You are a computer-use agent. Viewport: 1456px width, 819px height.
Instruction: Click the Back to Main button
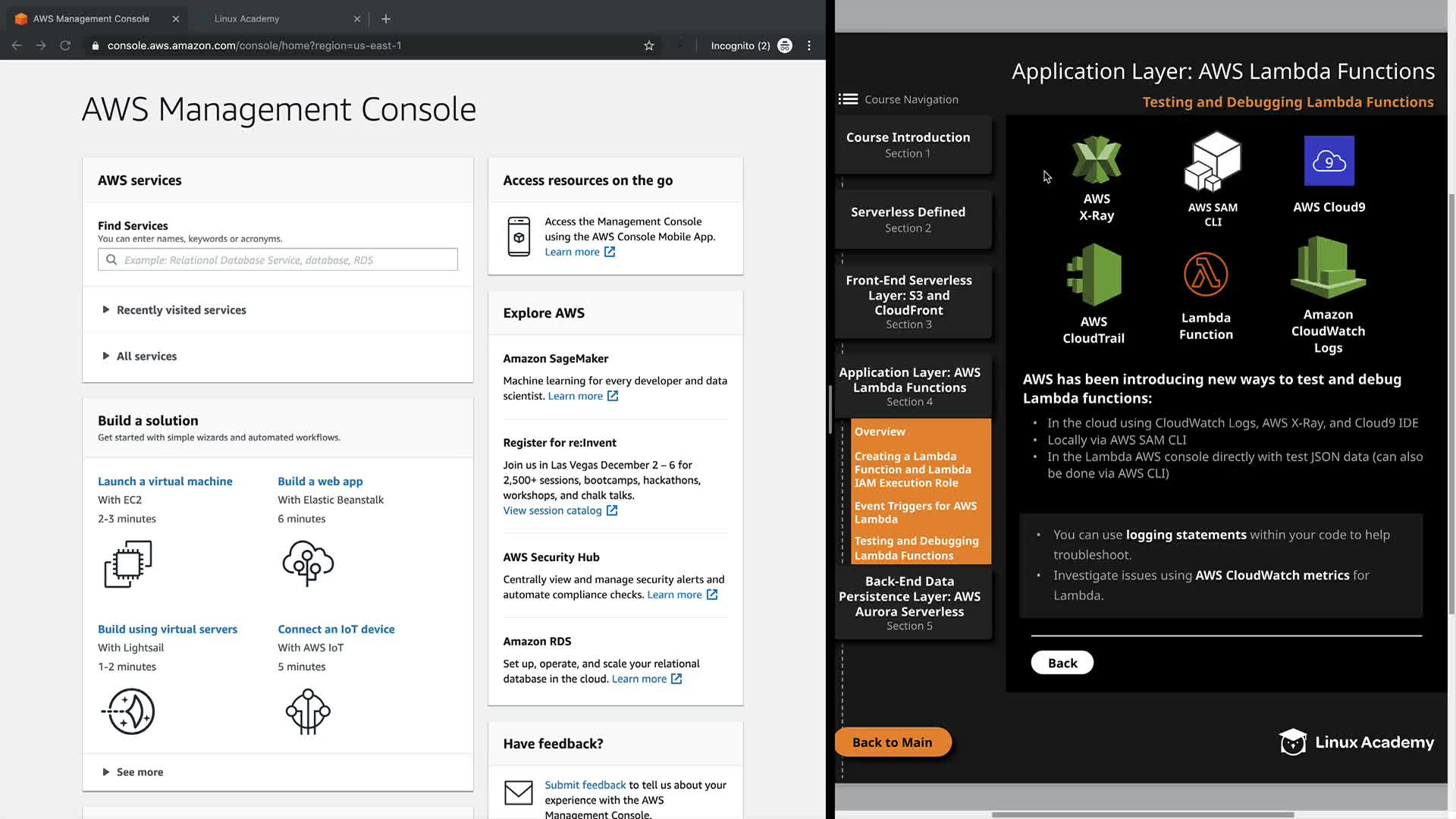[x=892, y=742]
